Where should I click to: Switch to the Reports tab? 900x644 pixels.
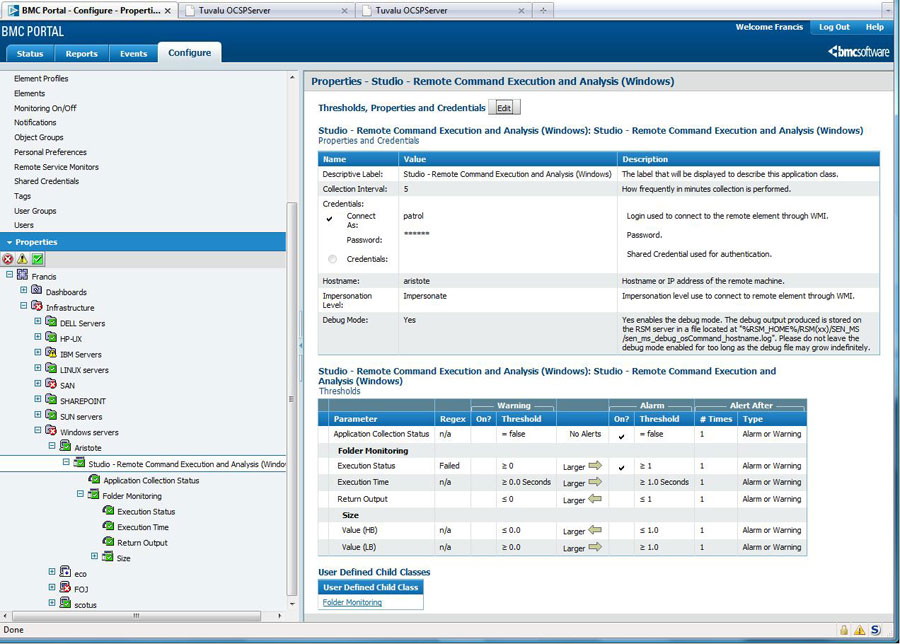pos(81,53)
